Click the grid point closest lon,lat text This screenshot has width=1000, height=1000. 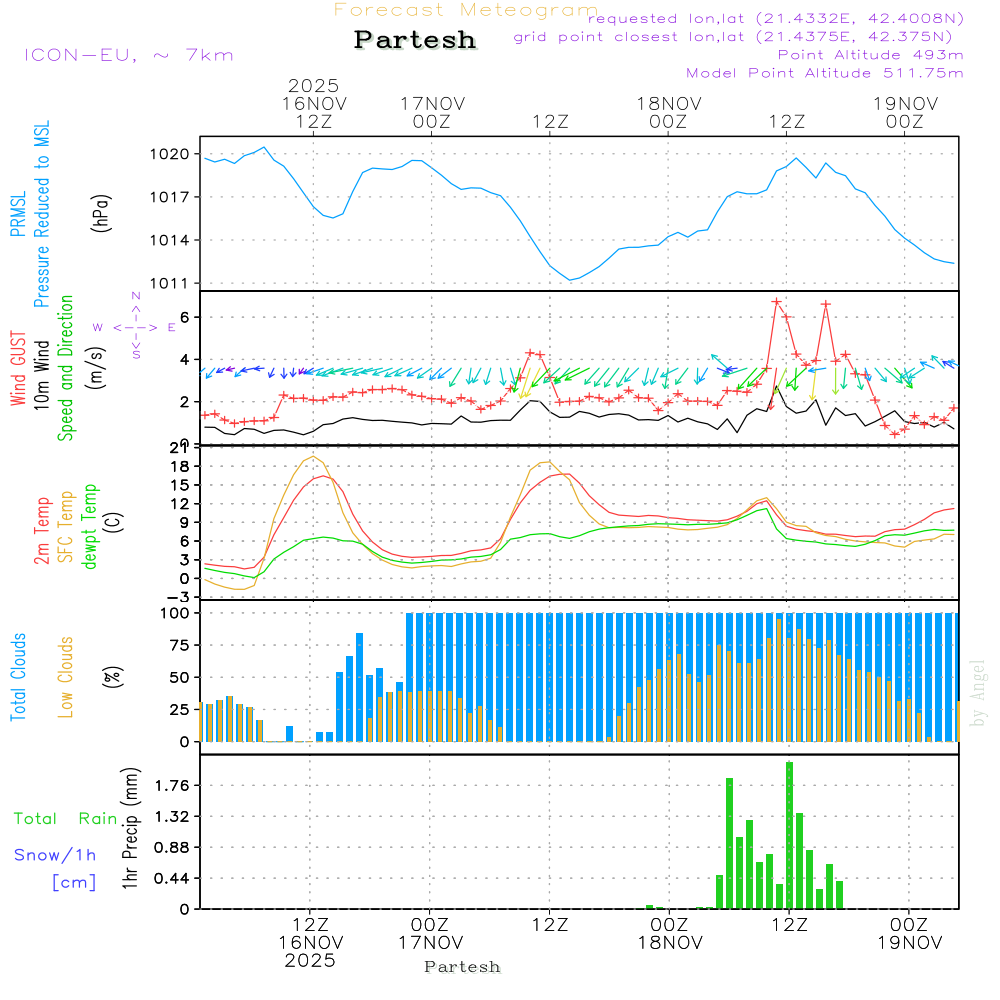[x=738, y=37]
